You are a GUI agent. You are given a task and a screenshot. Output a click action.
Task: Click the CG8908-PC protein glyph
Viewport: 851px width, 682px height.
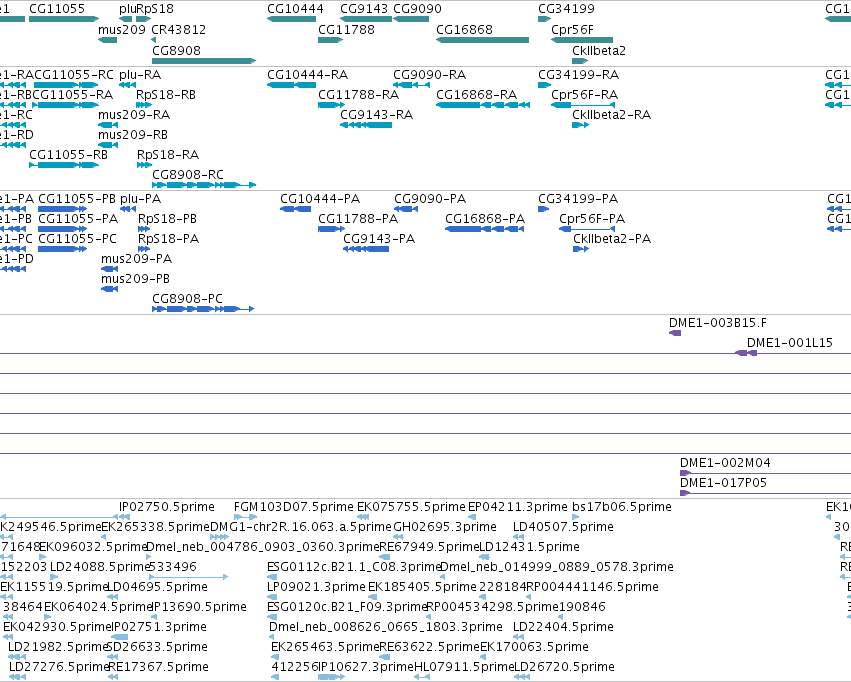pyautogui.click(x=203, y=309)
